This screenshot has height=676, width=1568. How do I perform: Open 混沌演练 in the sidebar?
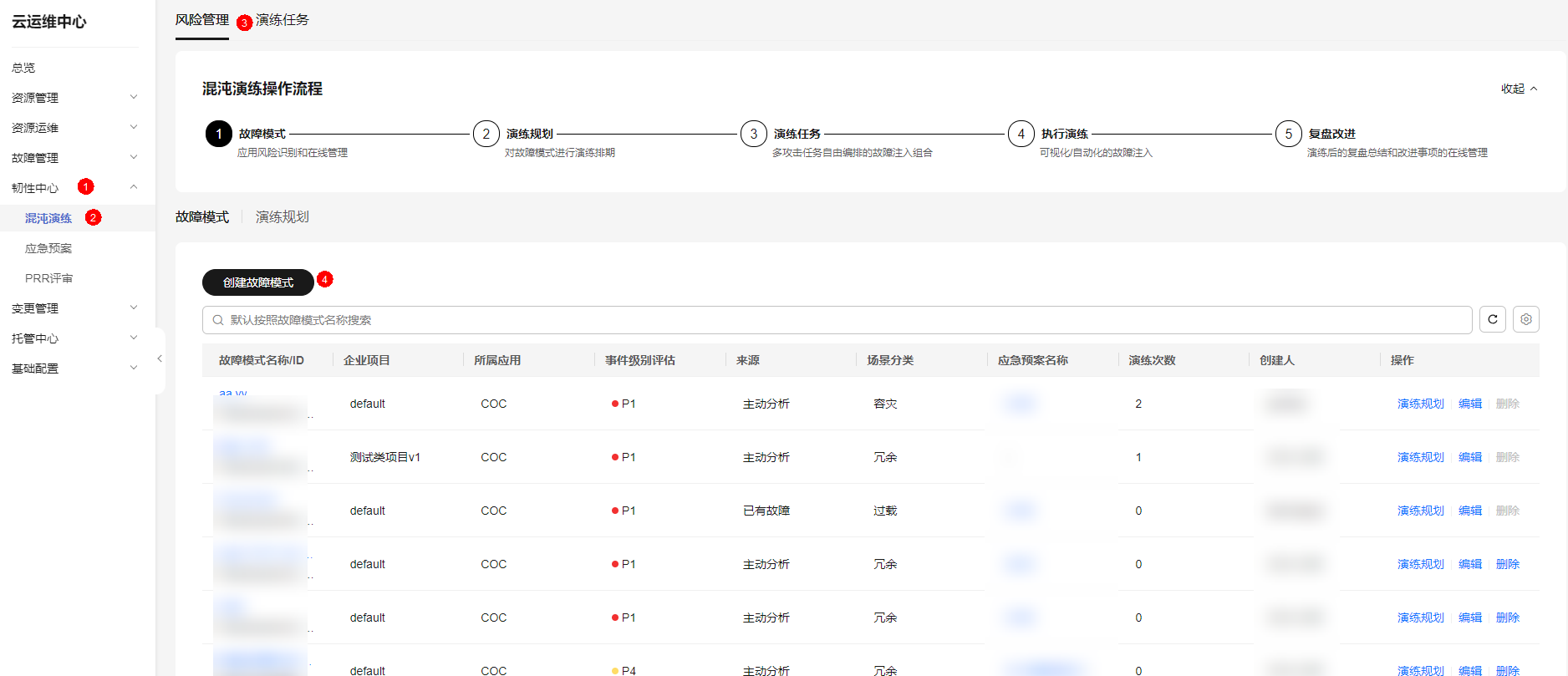click(48, 218)
